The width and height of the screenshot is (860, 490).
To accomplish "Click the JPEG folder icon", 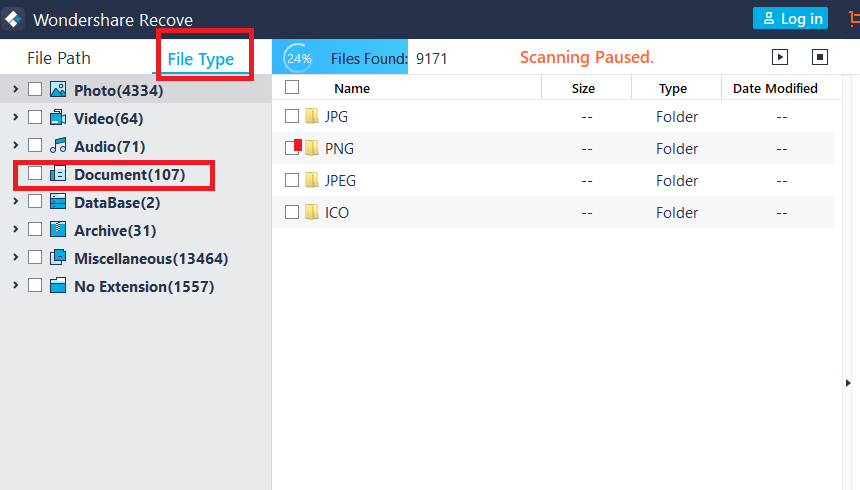I will tap(312, 180).
